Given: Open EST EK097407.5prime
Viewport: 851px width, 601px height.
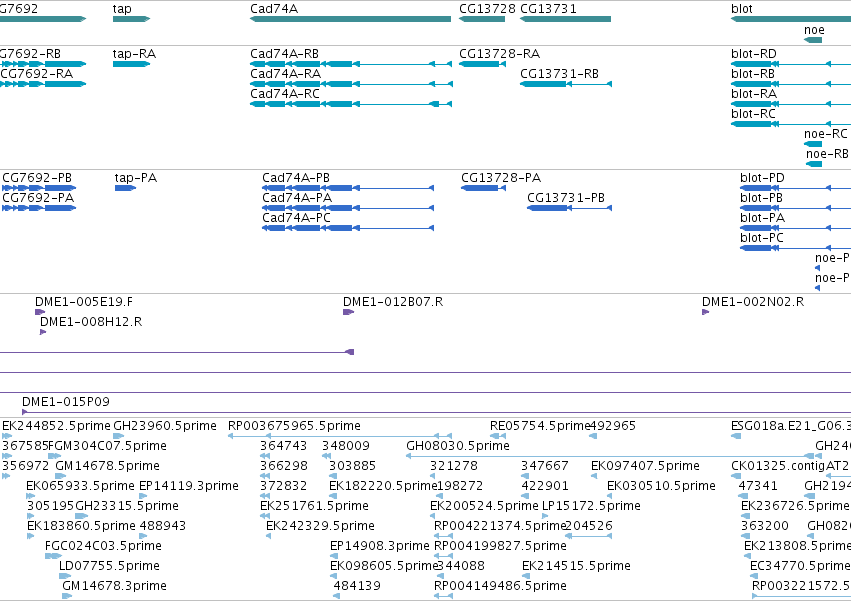Looking at the screenshot, I should (645, 466).
